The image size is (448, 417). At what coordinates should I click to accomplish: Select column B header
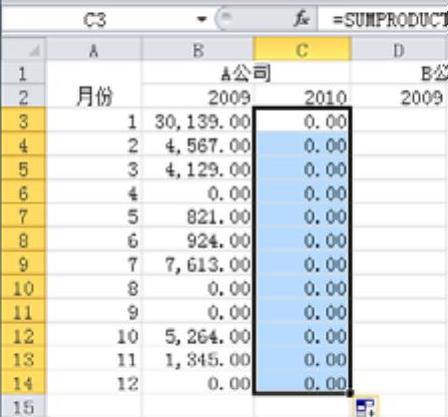point(198,50)
